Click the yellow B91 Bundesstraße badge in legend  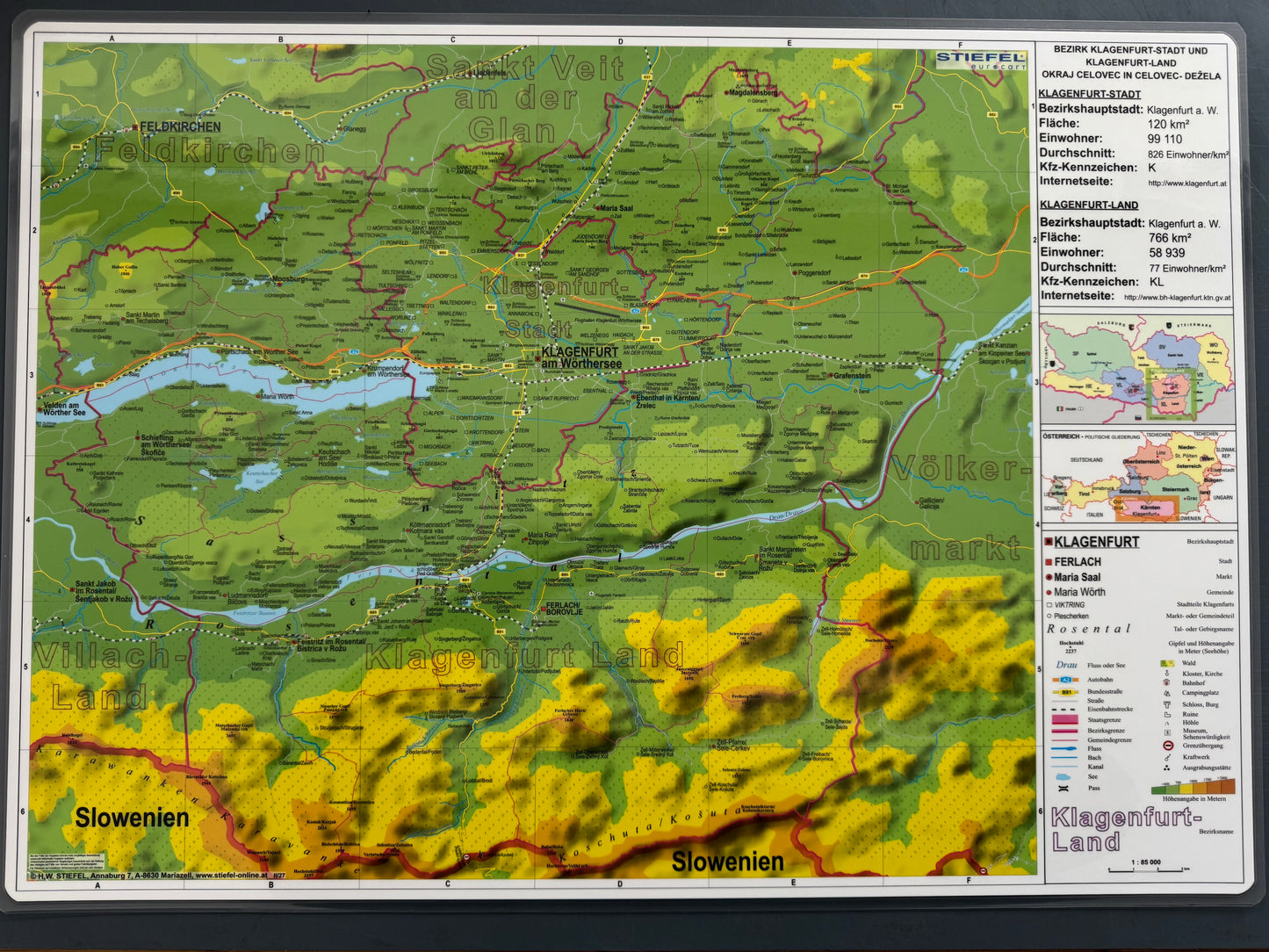(x=1064, y=692)
